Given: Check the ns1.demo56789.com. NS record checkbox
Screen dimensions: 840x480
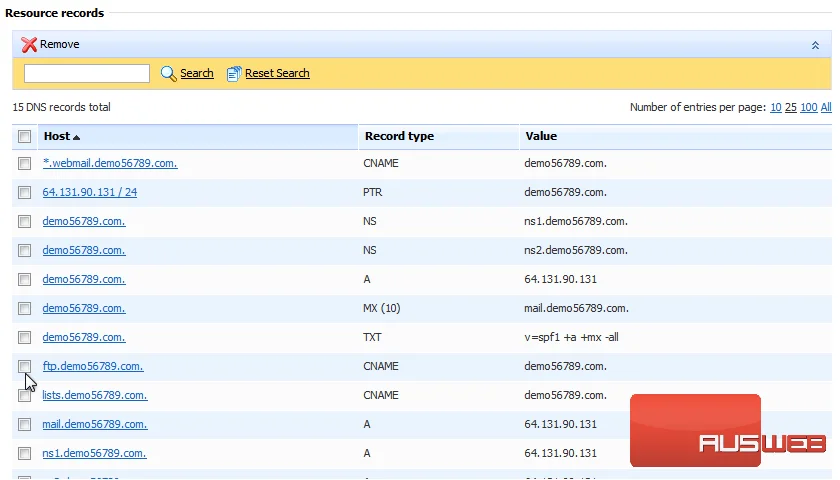Looking at the screenshot, I should (25, 221).
